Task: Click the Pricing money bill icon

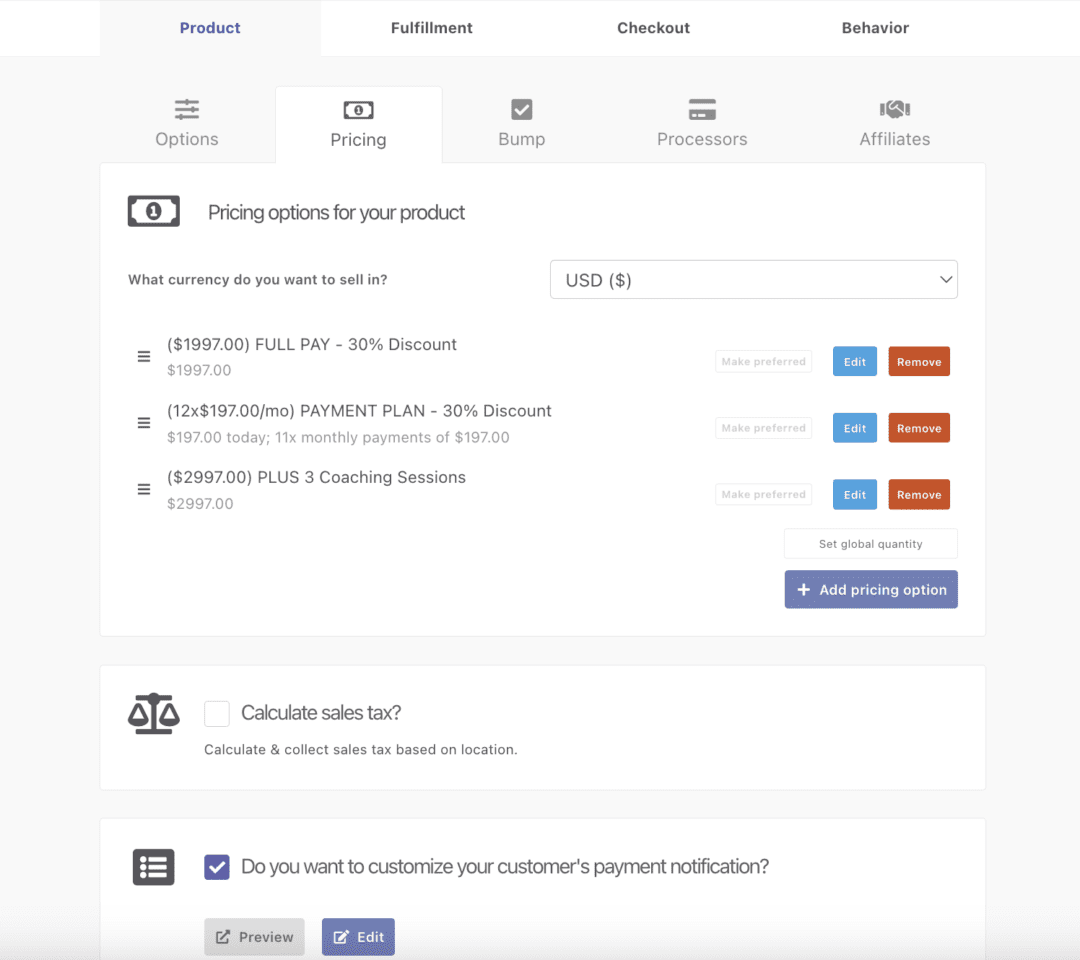Action: 358,110
